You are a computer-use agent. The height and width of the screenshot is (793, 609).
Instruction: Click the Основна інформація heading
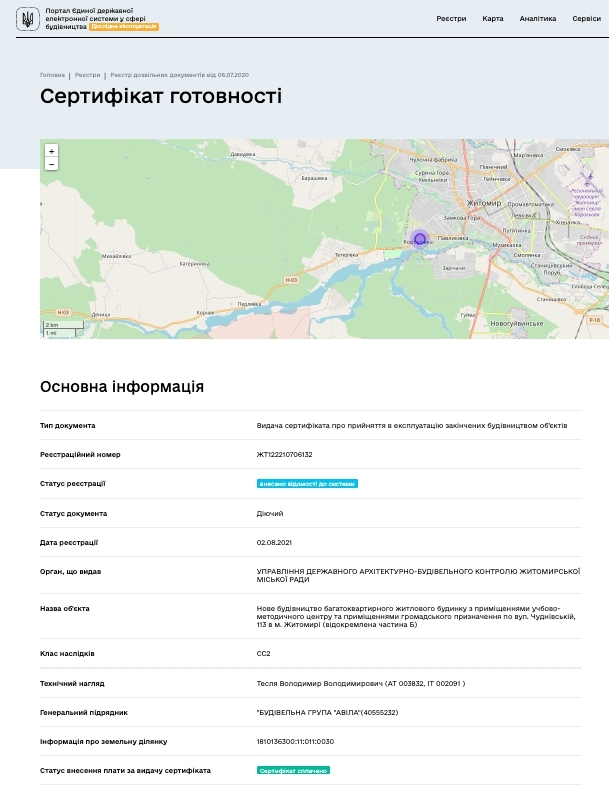click(x=122, y=387)
